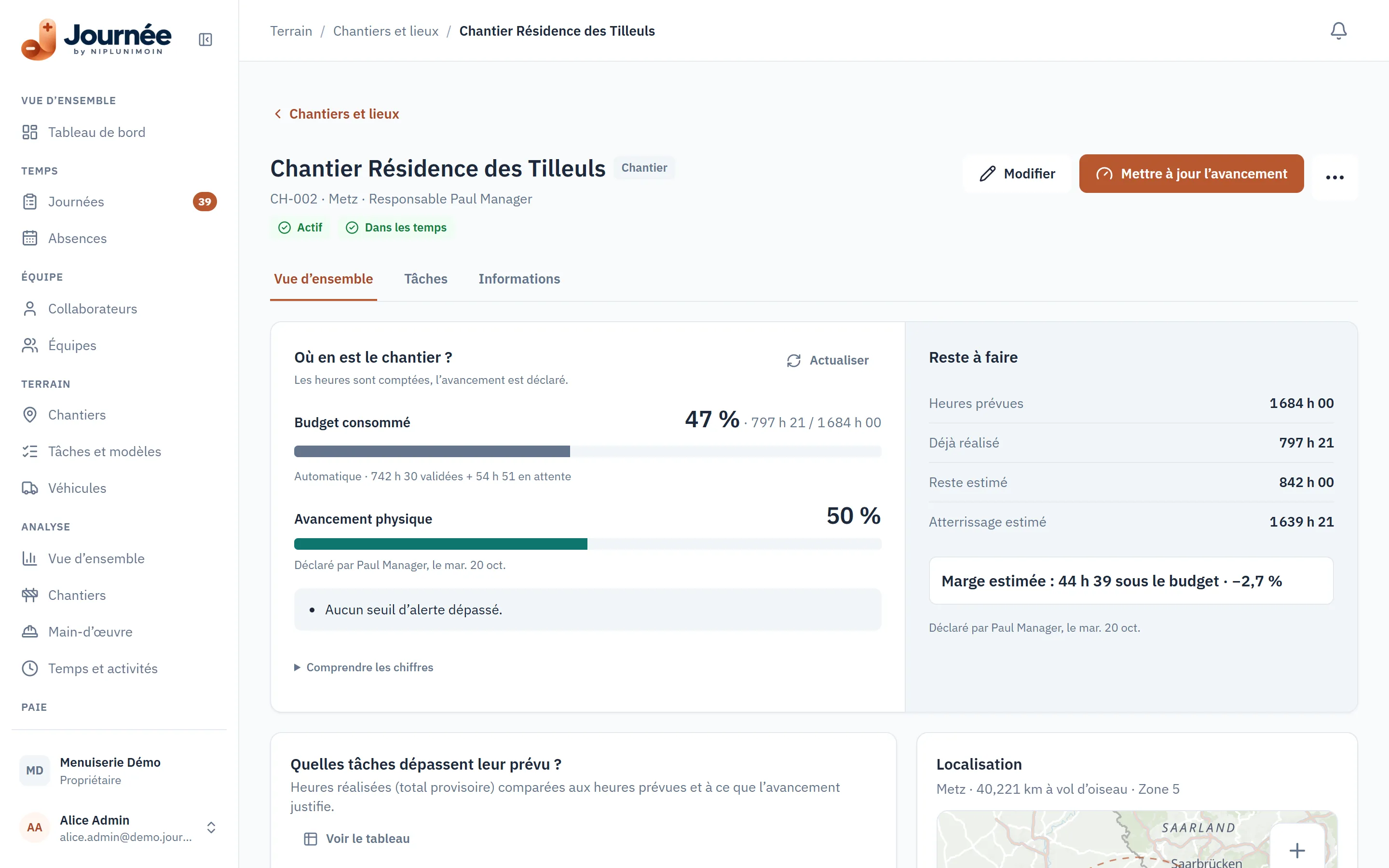Screen dimensions: 1389x868
Task: Open Menuiserie Démo organisation entry
Action: [x=119, y=771]
